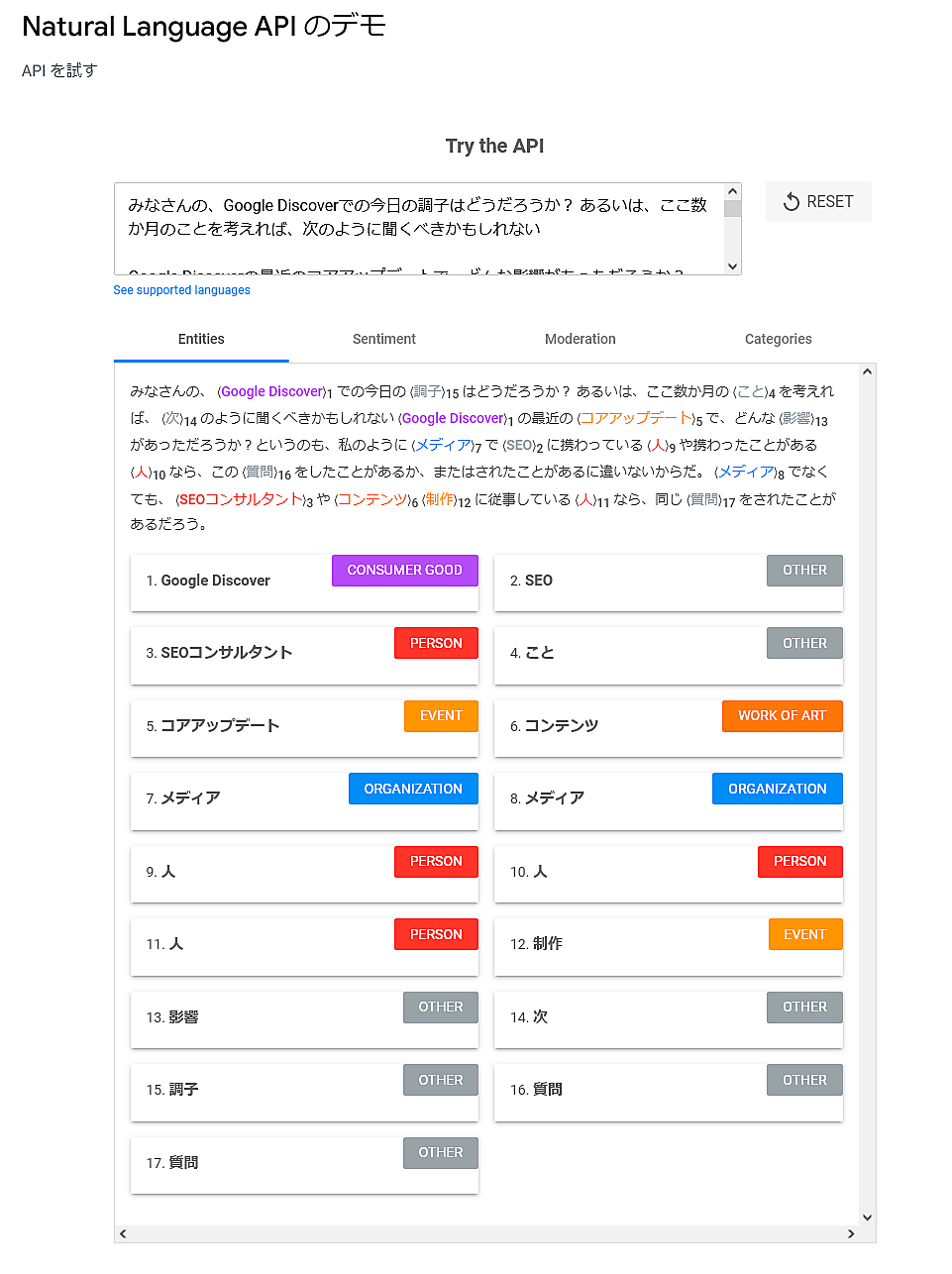Click the CONSUMER GOOD label on Google Discover
The image size is (952, 1274).
[x=404, y=571]
